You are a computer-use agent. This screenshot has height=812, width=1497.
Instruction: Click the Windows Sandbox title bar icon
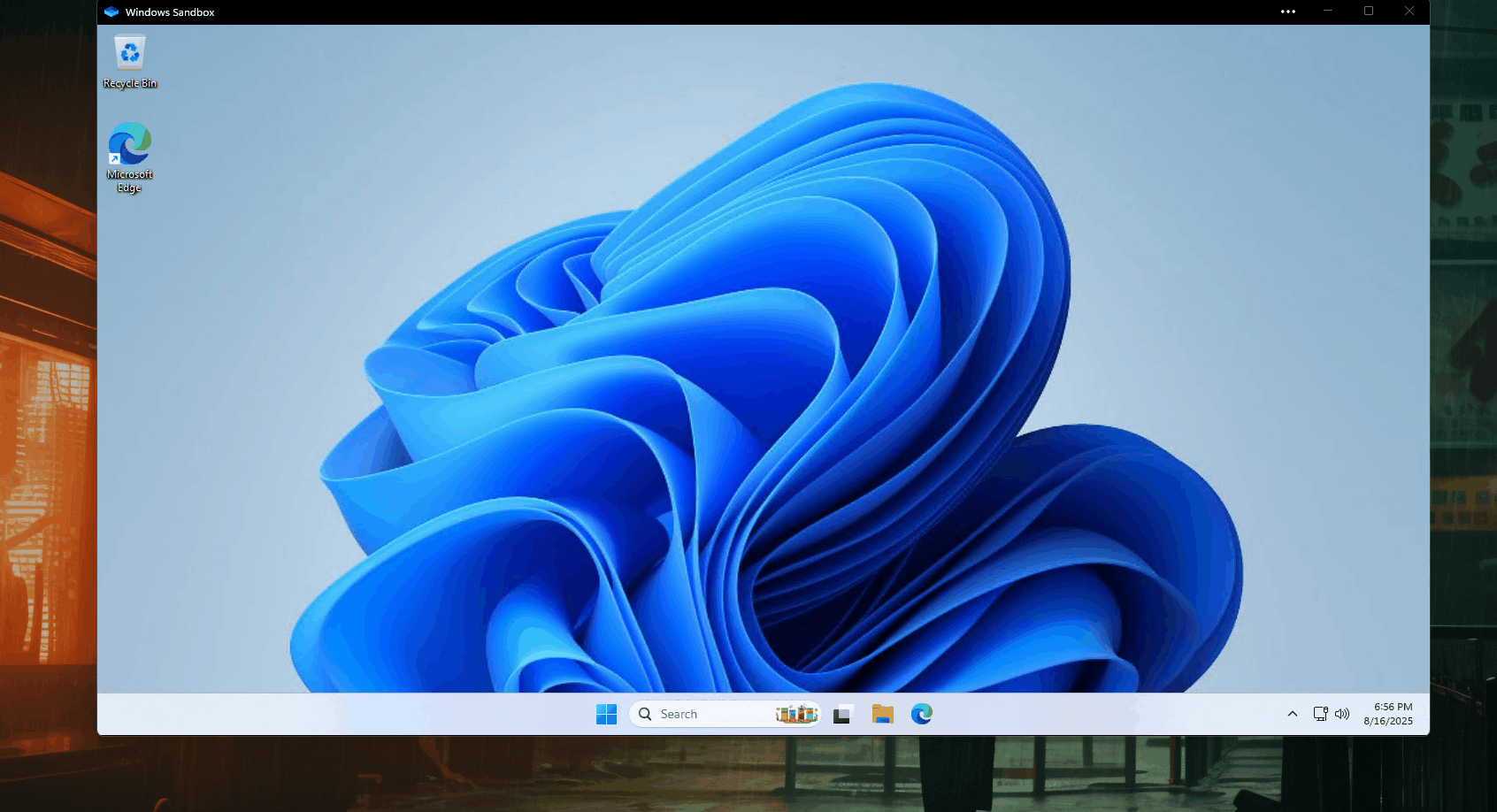pos(111,11)
